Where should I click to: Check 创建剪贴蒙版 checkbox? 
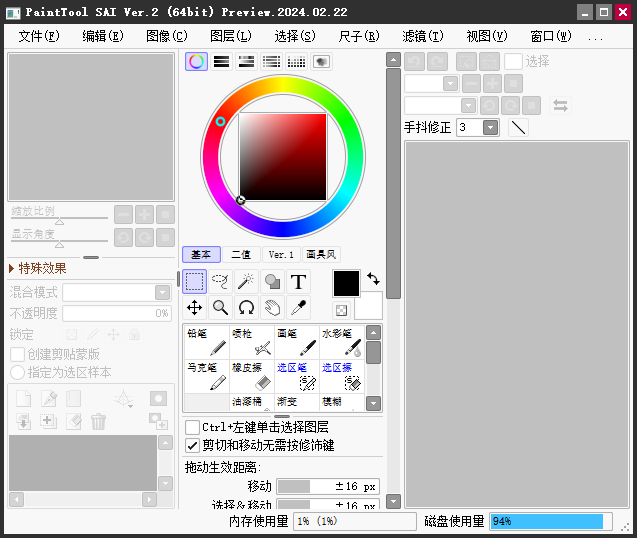click(17, 354)
